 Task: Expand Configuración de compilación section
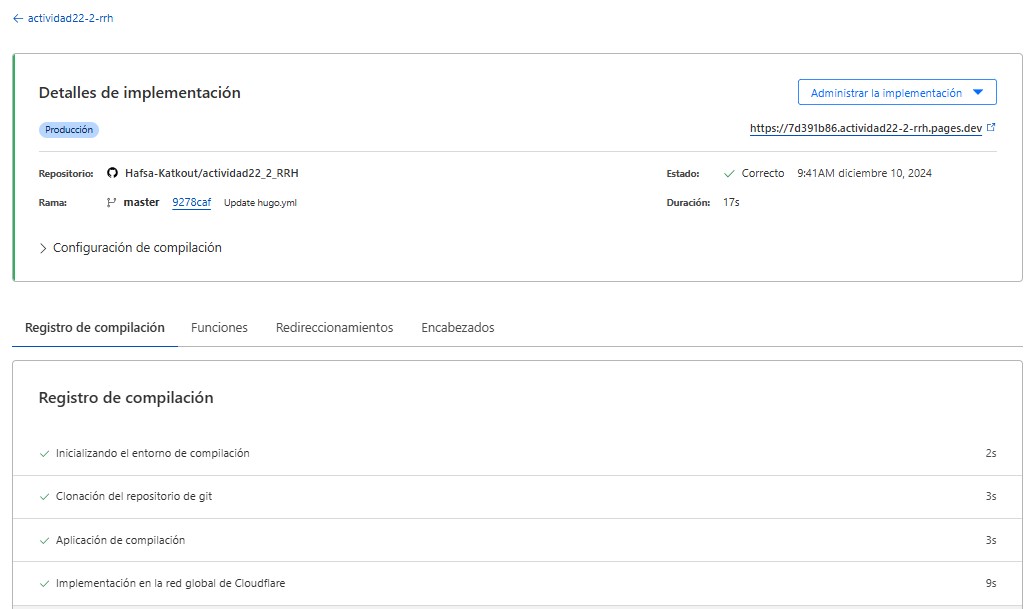[130, 247]
